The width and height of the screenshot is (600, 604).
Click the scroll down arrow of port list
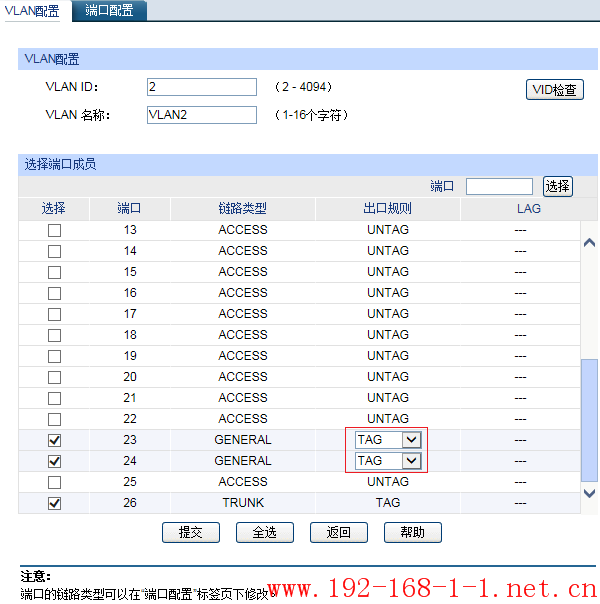coord(590,493)
